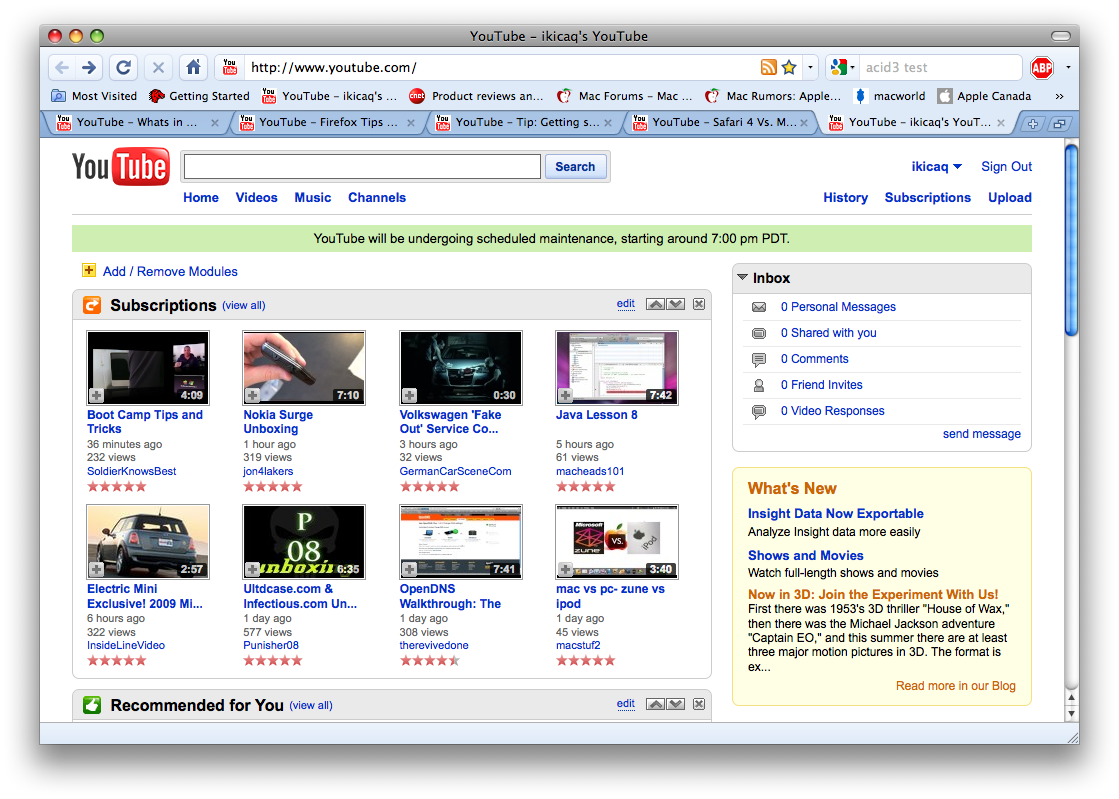
Task: Open a new tab with plus button
Action: pos(1032,123)
